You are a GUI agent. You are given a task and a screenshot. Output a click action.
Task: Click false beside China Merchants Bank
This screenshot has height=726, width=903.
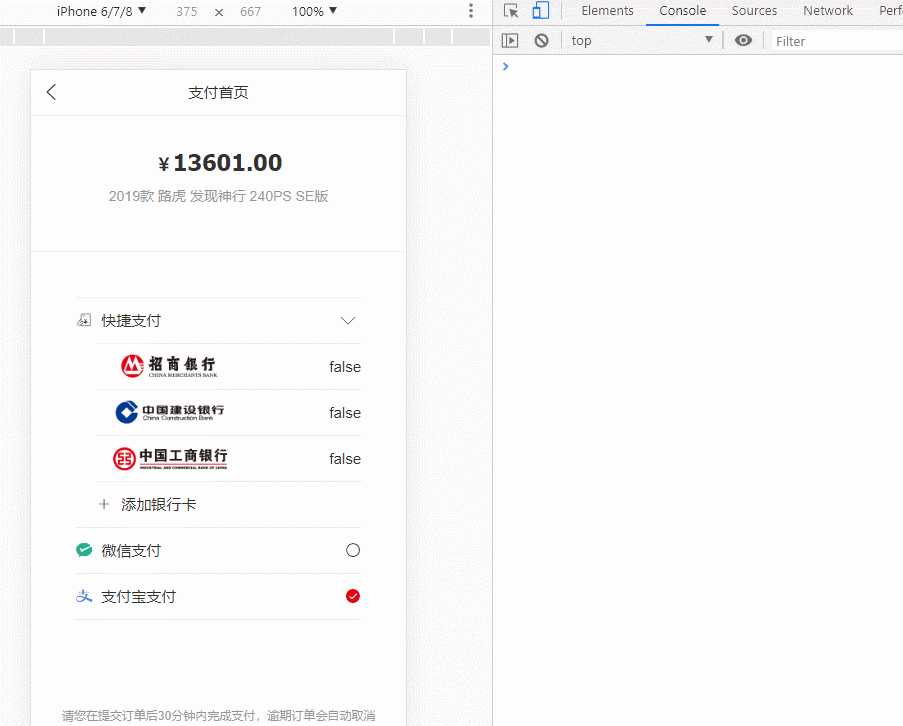pyautogui.click(x=345, y=367)
